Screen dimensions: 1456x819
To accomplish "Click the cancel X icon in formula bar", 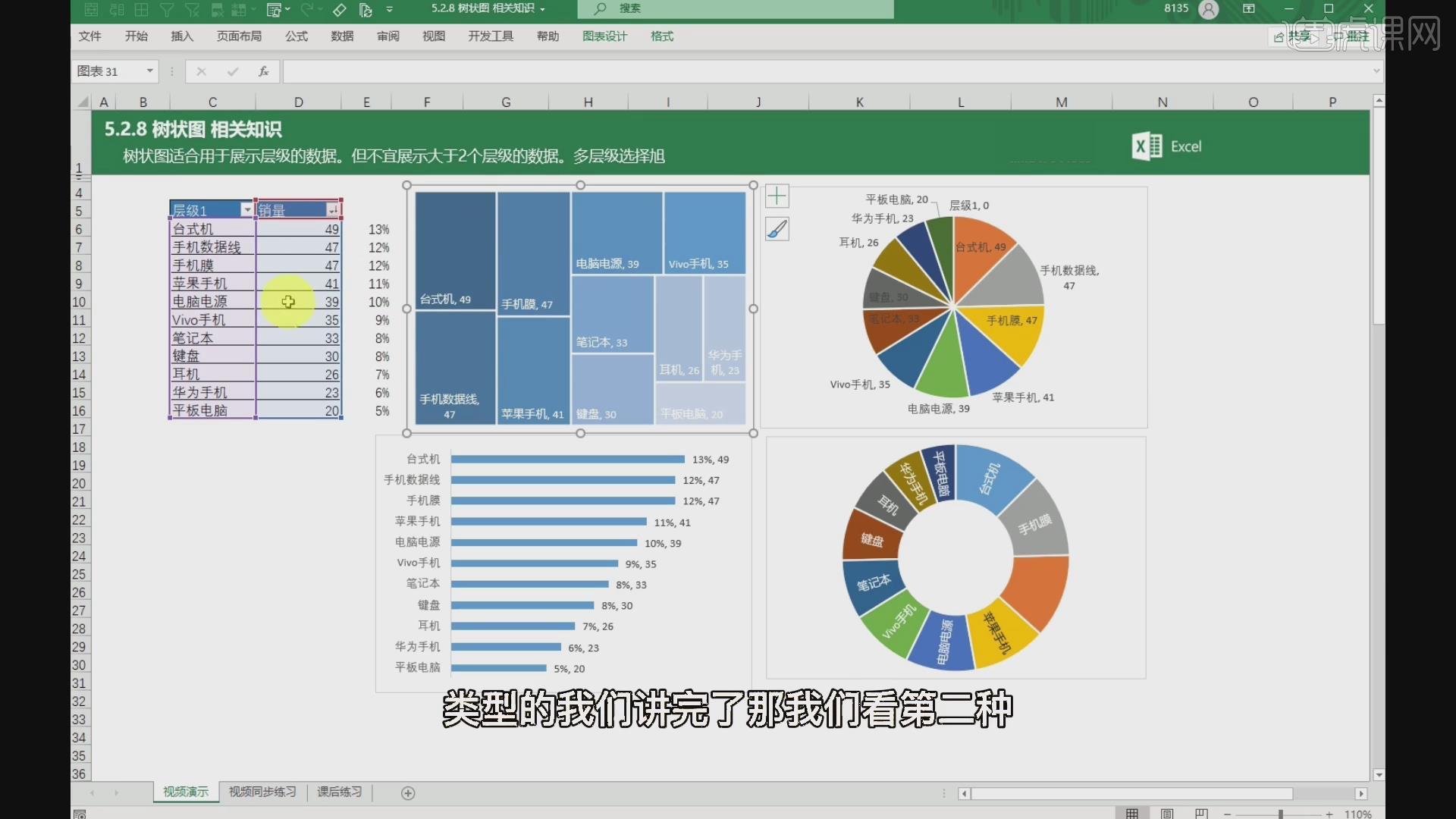I will coord(201,71).
